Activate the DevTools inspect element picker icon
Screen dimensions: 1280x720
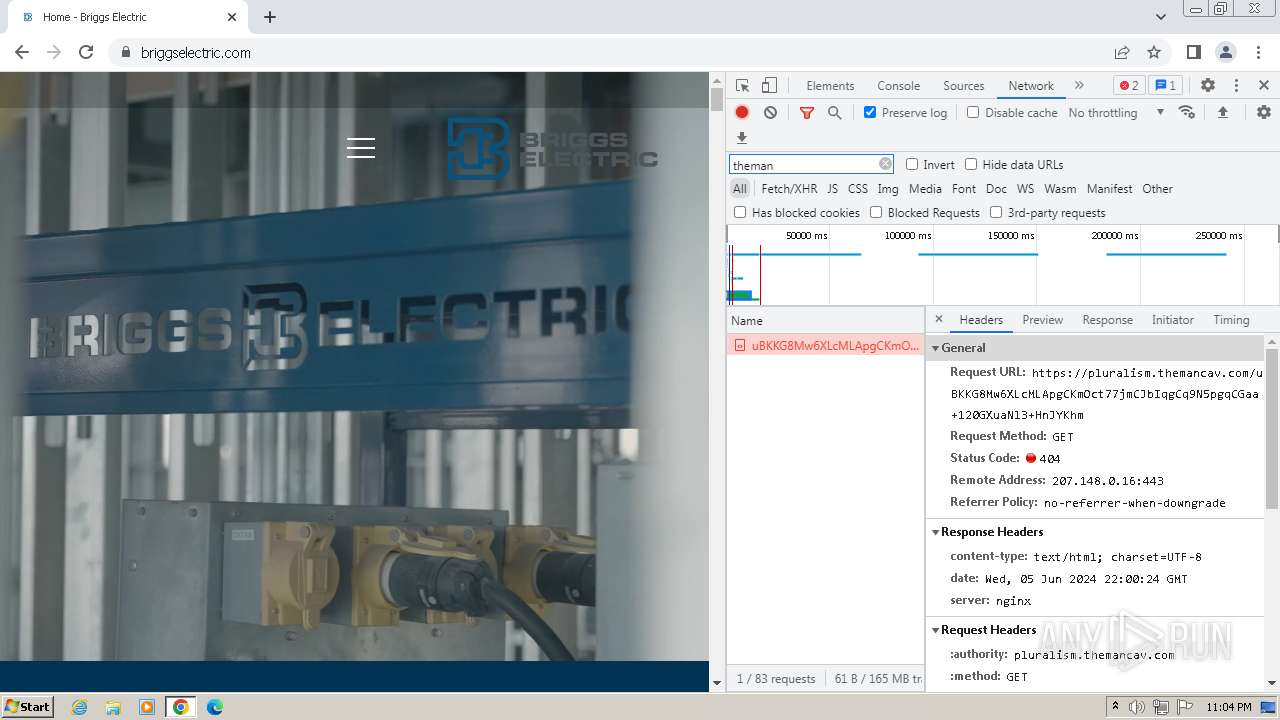[742, 86]
